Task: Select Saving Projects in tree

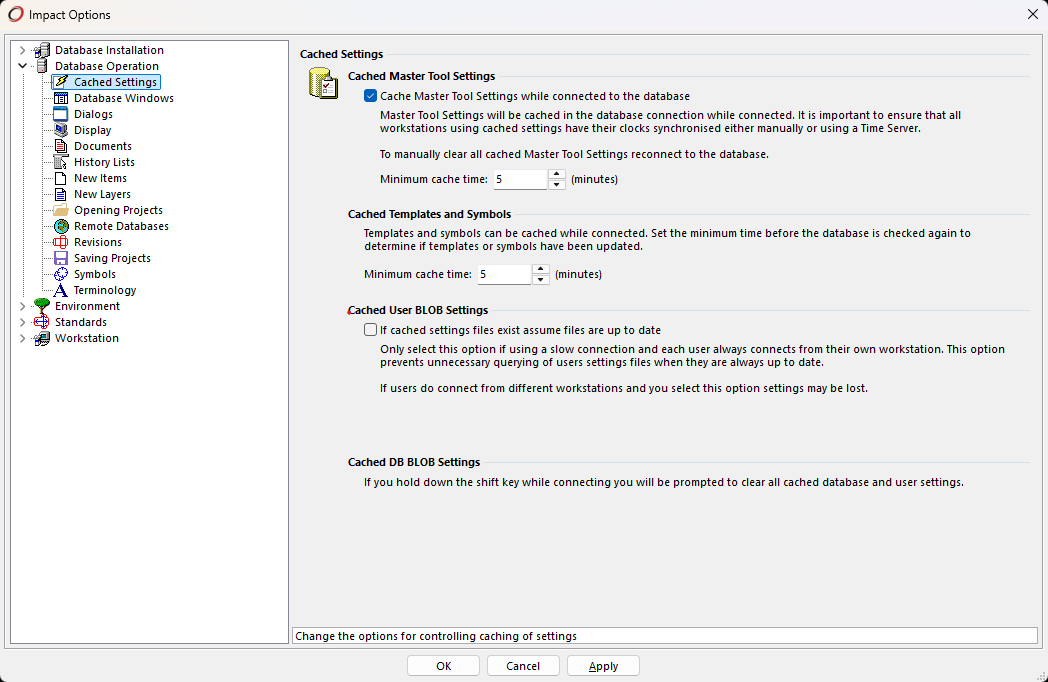Action: [x=112, y=259]
